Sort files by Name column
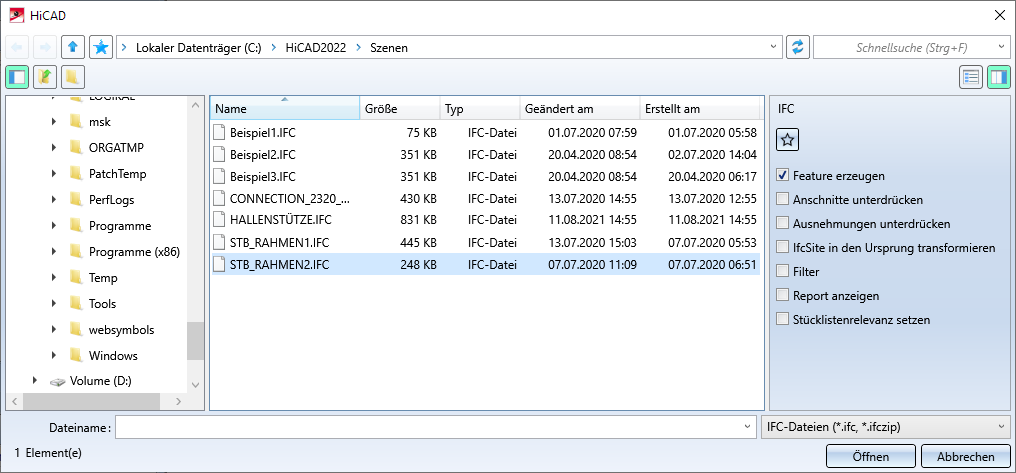 [x=285, y=109]
